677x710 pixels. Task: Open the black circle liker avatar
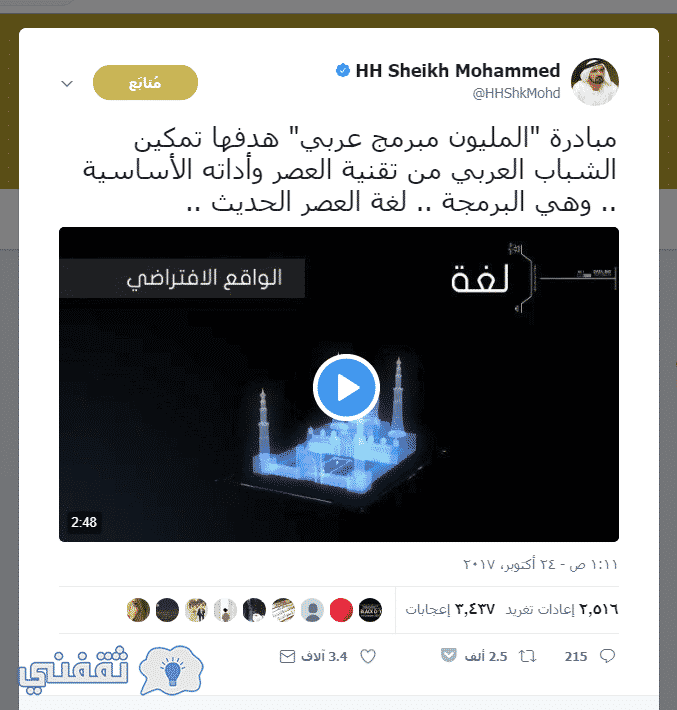tap(370, 610)
